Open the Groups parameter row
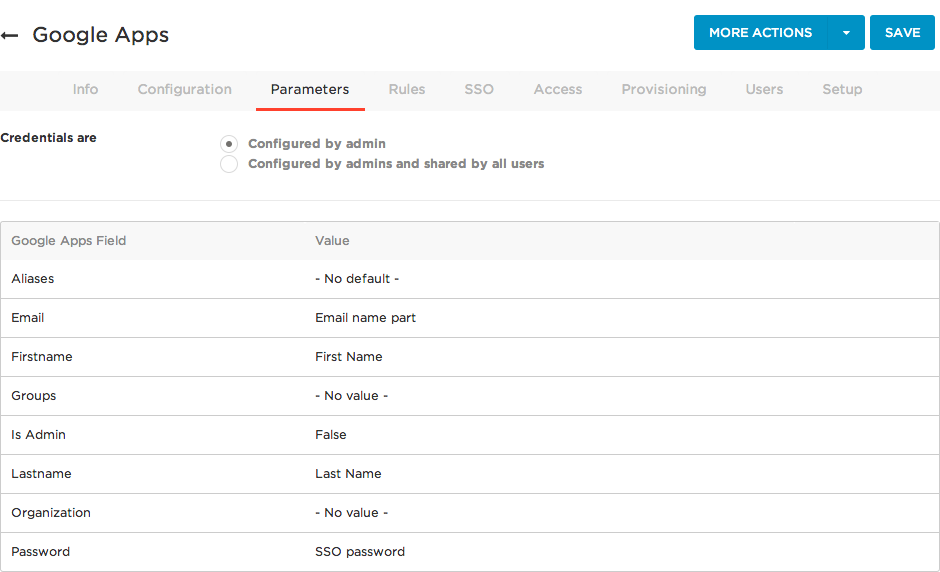Viewport: 940px width, 572px height. coord(470,396)
